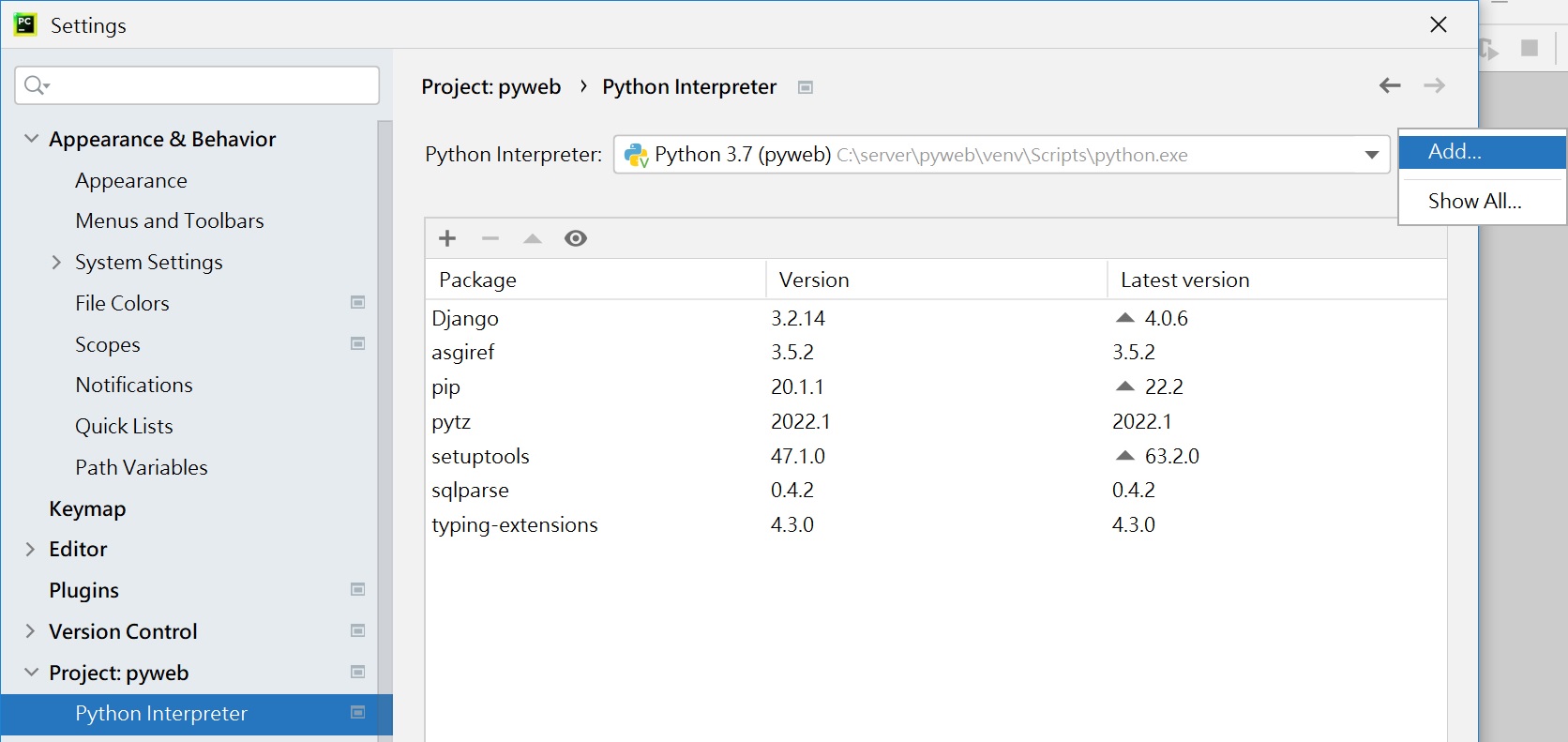Click the pip version 20.1.1 cell

tap(797, 386)
